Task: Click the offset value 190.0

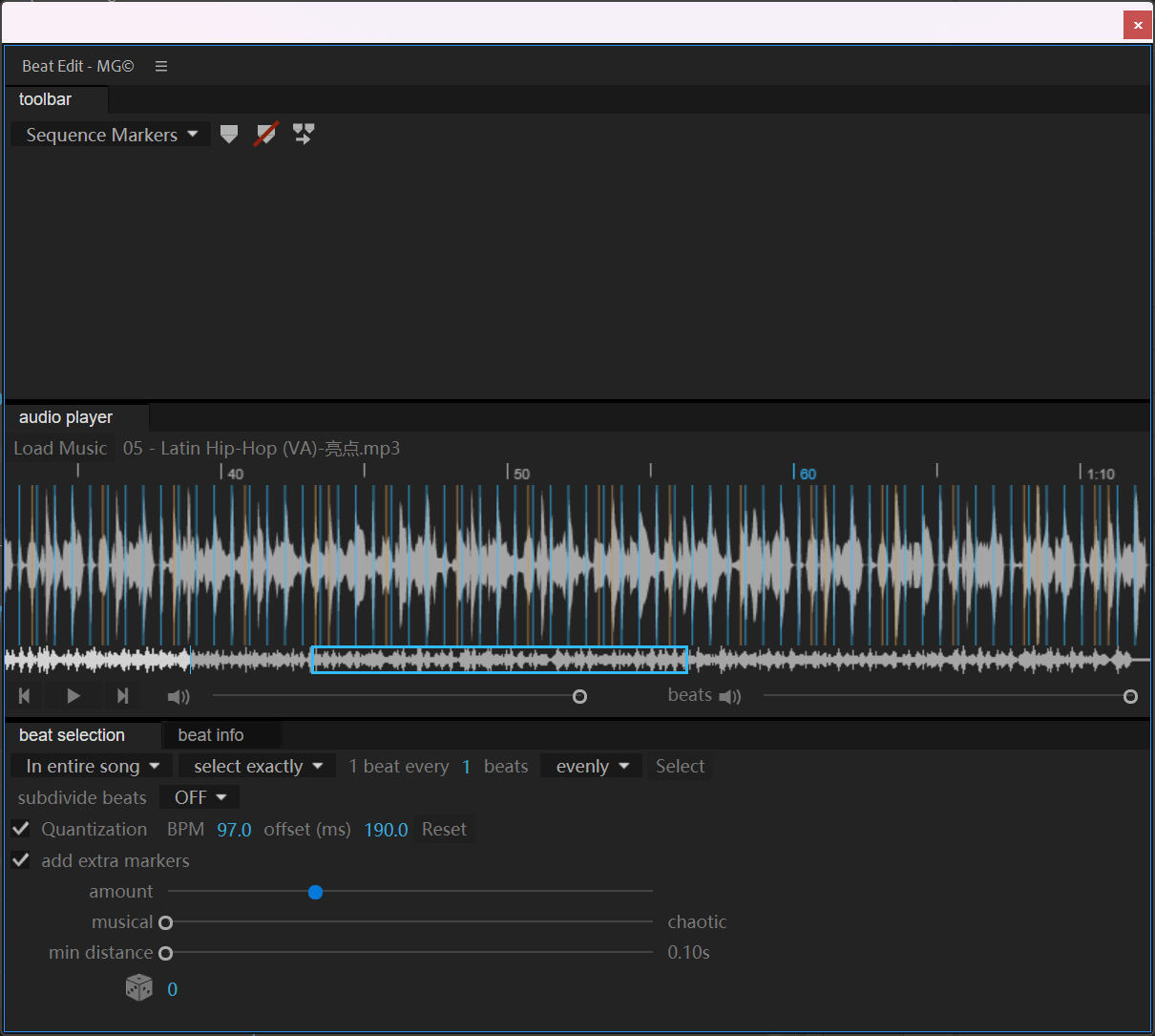Action: tap(386, 830)
